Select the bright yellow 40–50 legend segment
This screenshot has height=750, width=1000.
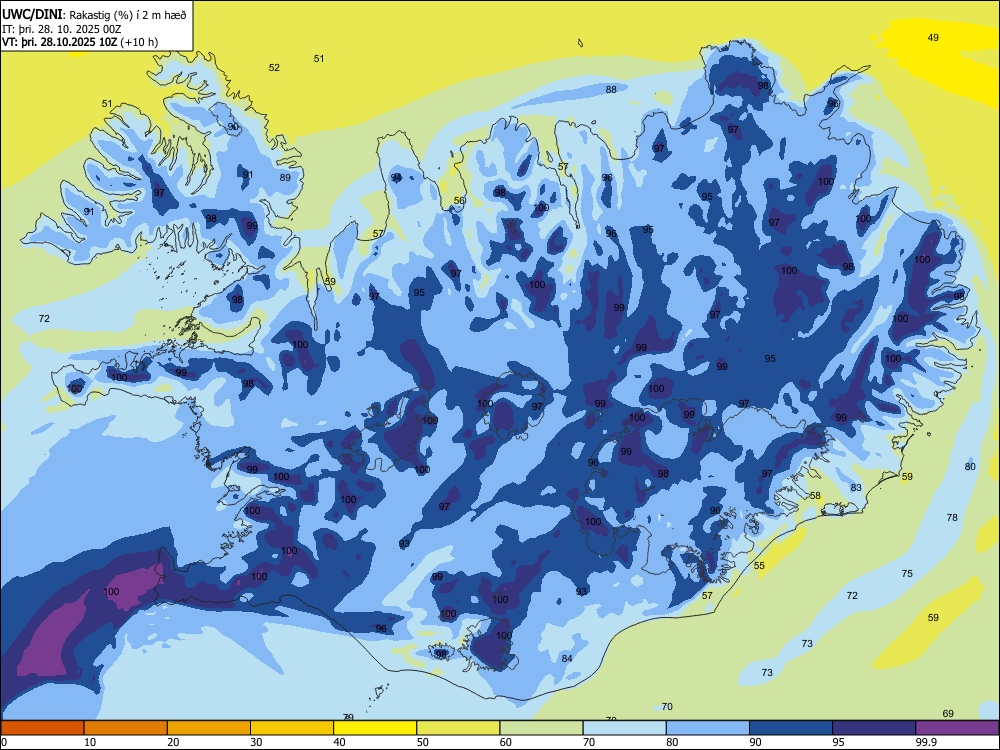point(375,728)
